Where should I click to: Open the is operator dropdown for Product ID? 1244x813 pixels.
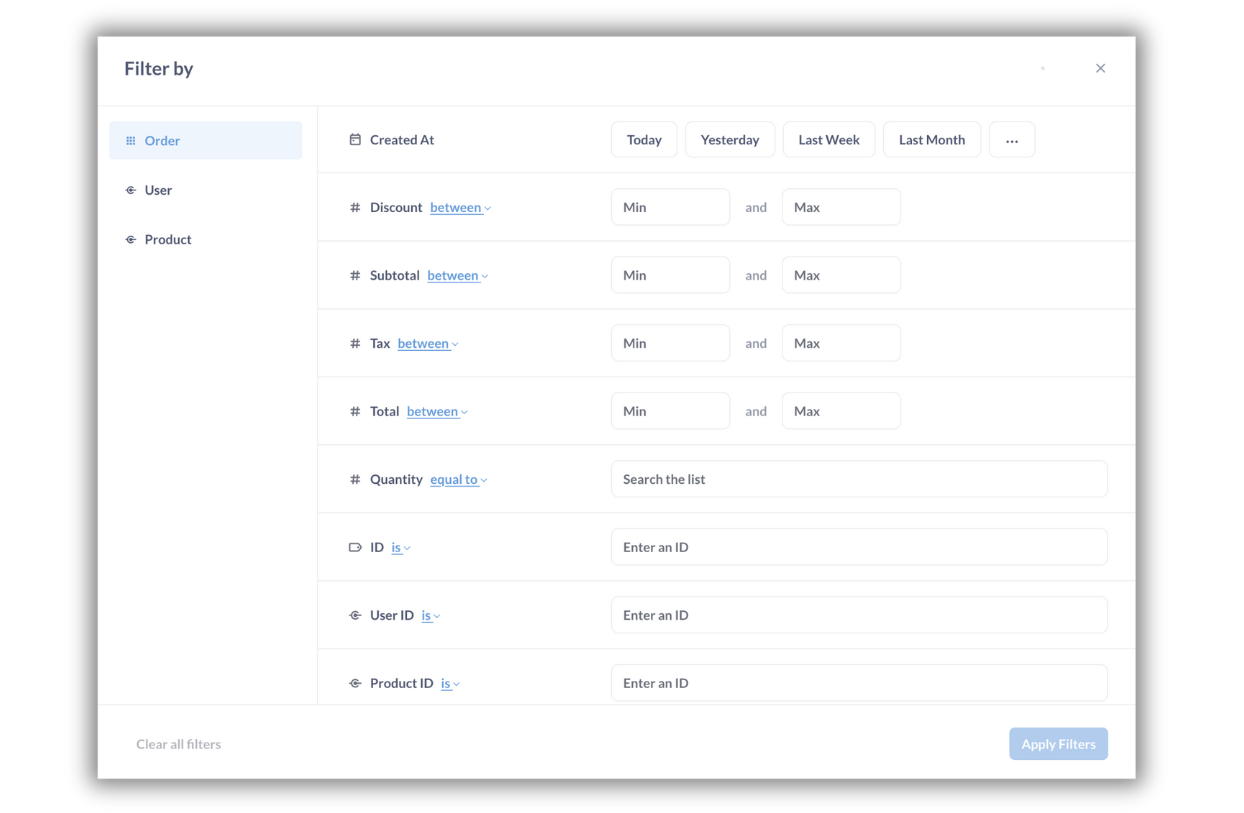point(448,683)
